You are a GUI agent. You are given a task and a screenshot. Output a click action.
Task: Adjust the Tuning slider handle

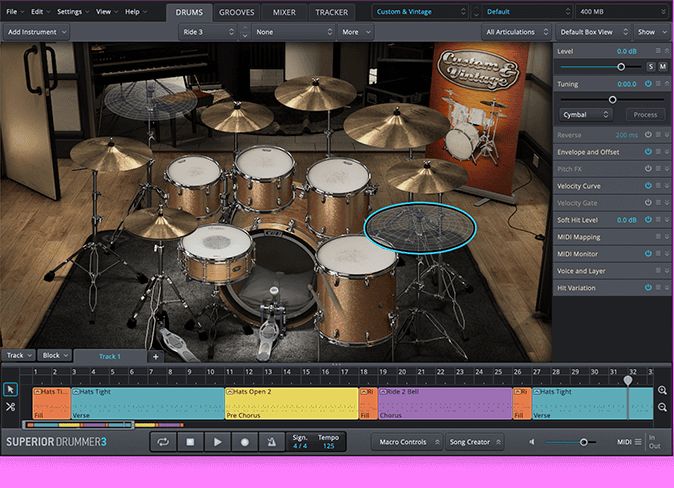(x=613, y=100)
